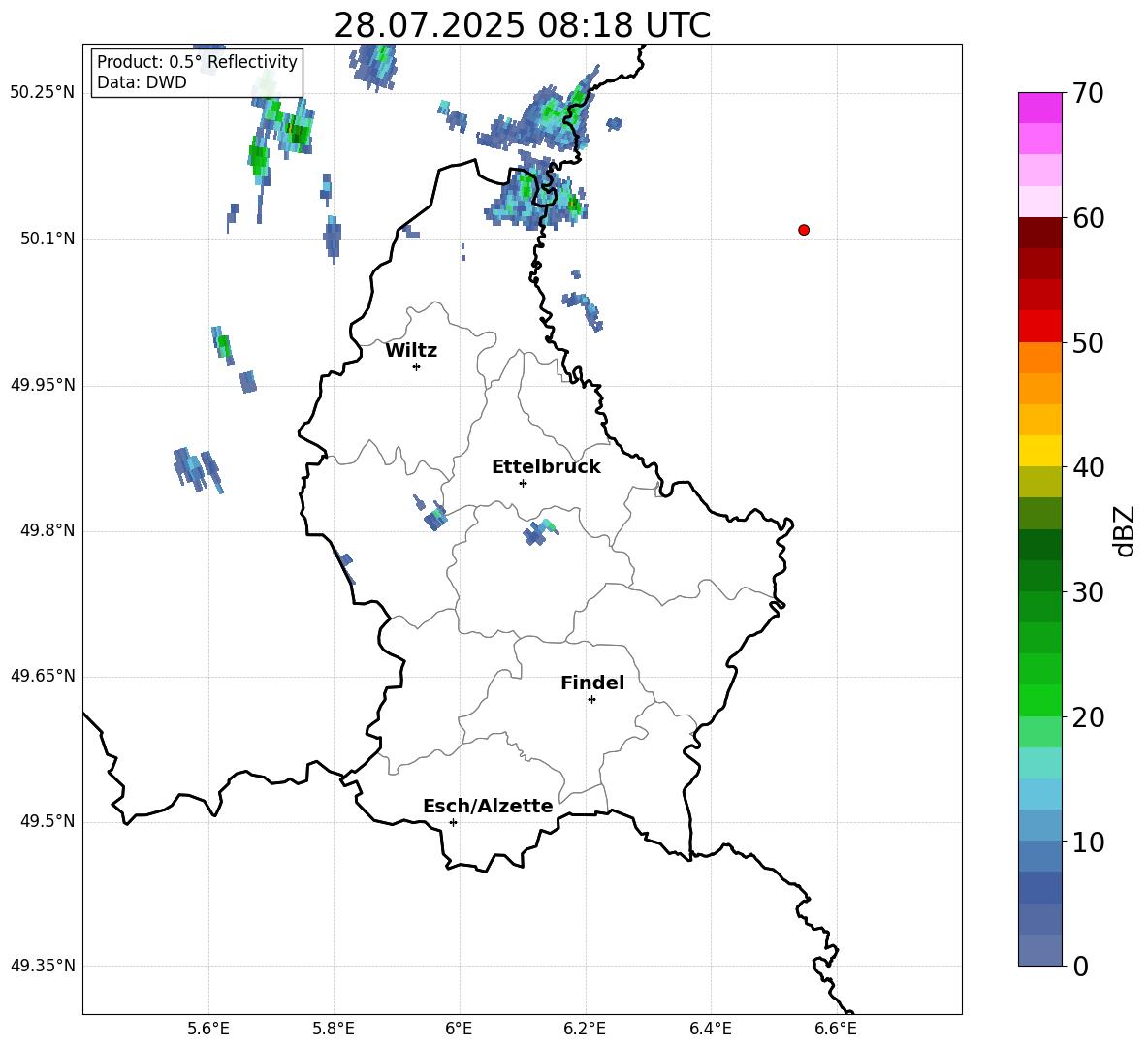Click the 49.35°N latitude label

43,966
